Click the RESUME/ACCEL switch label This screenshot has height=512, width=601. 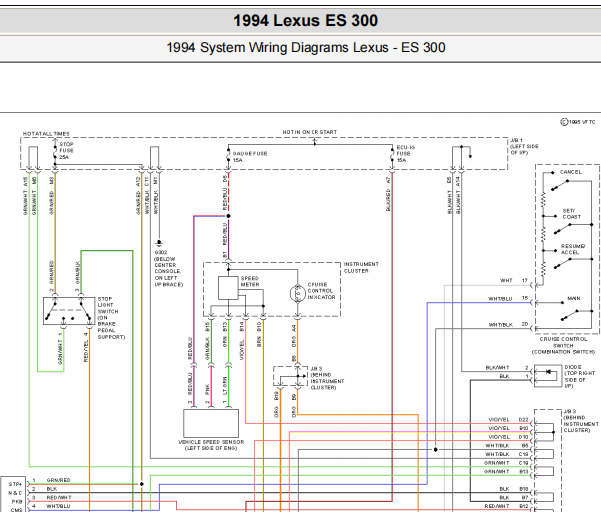pos(573,249)
